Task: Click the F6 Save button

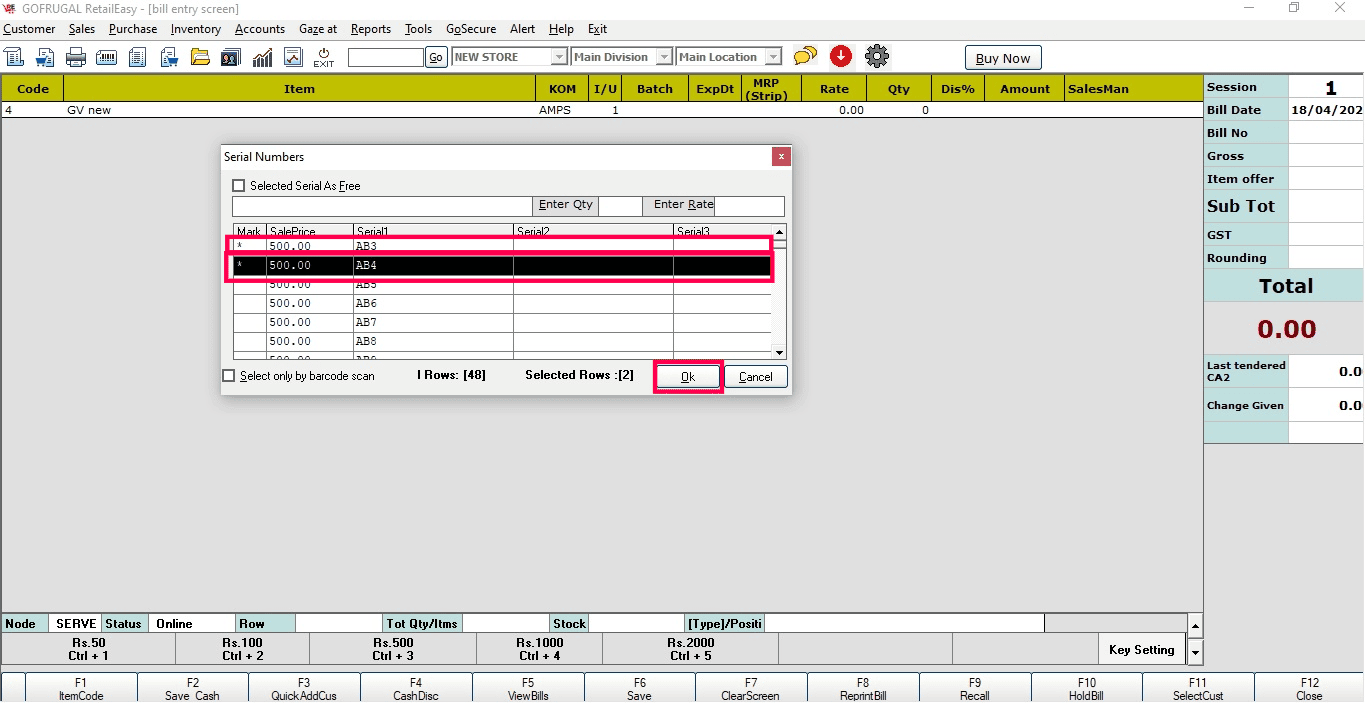Action: (640, 689)
